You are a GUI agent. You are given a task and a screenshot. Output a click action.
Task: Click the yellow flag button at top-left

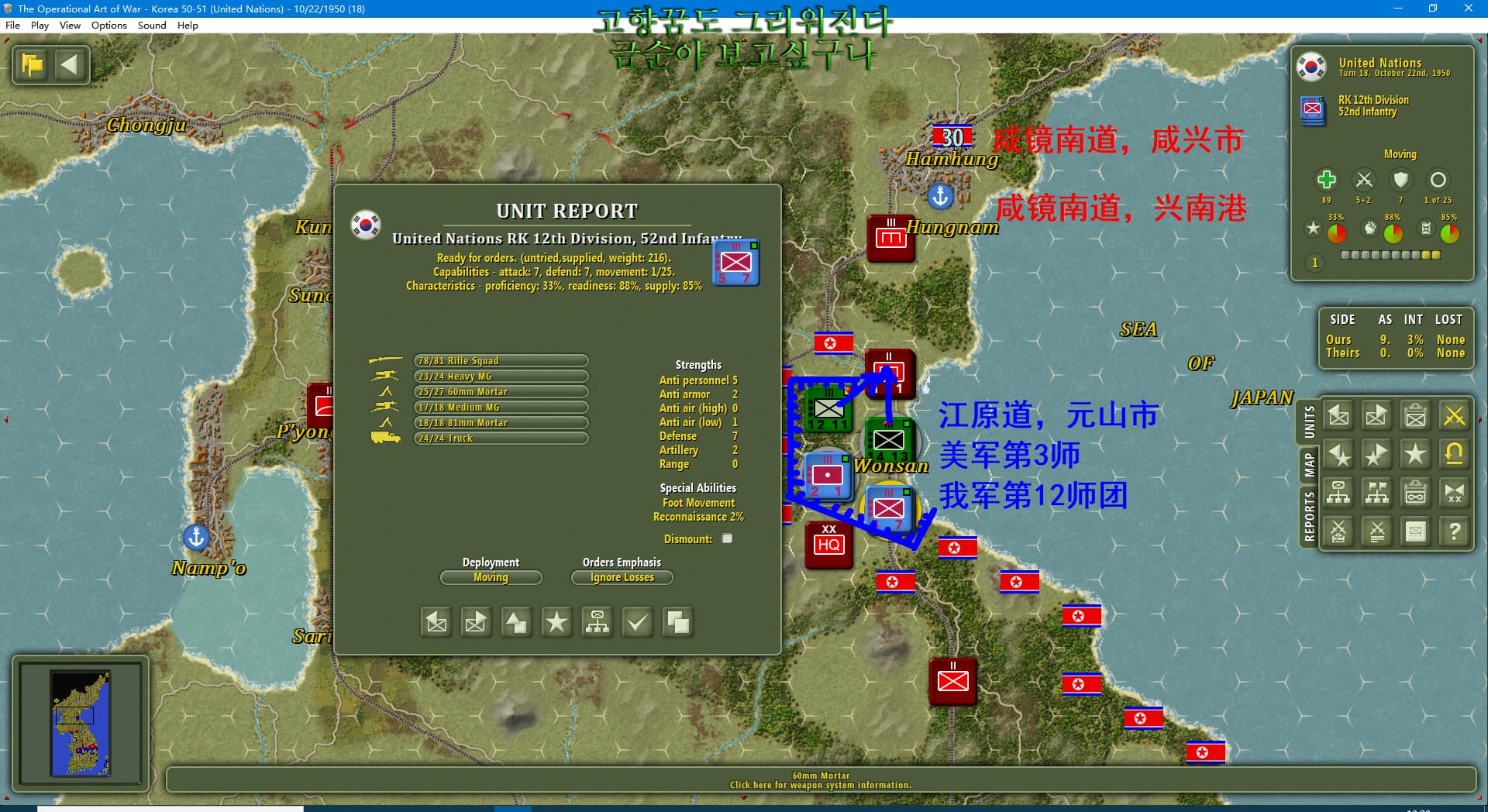pyautogui.click(x=33, y=64)
